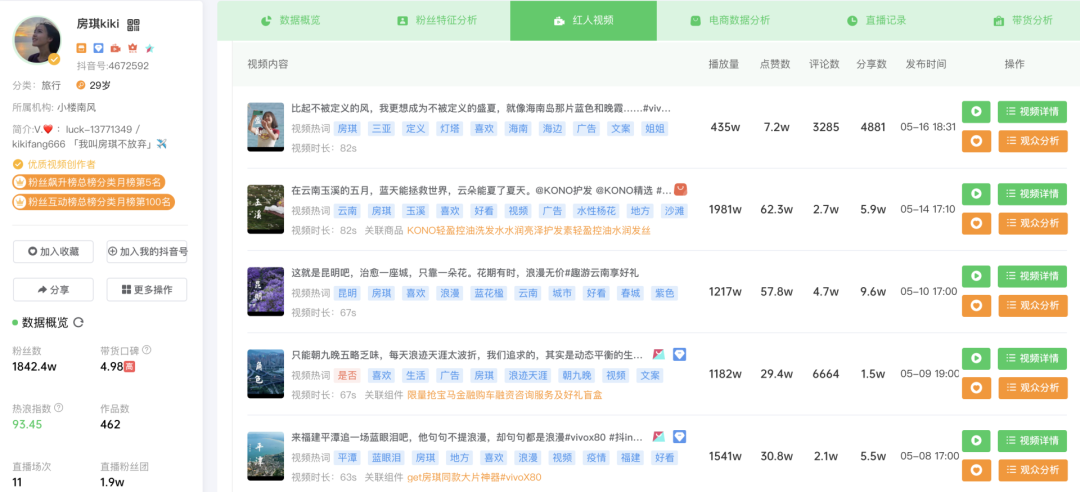The image size is (1080, 492).
Task: Click the verified badge on the profile avatar
Action: pos(54,59)
